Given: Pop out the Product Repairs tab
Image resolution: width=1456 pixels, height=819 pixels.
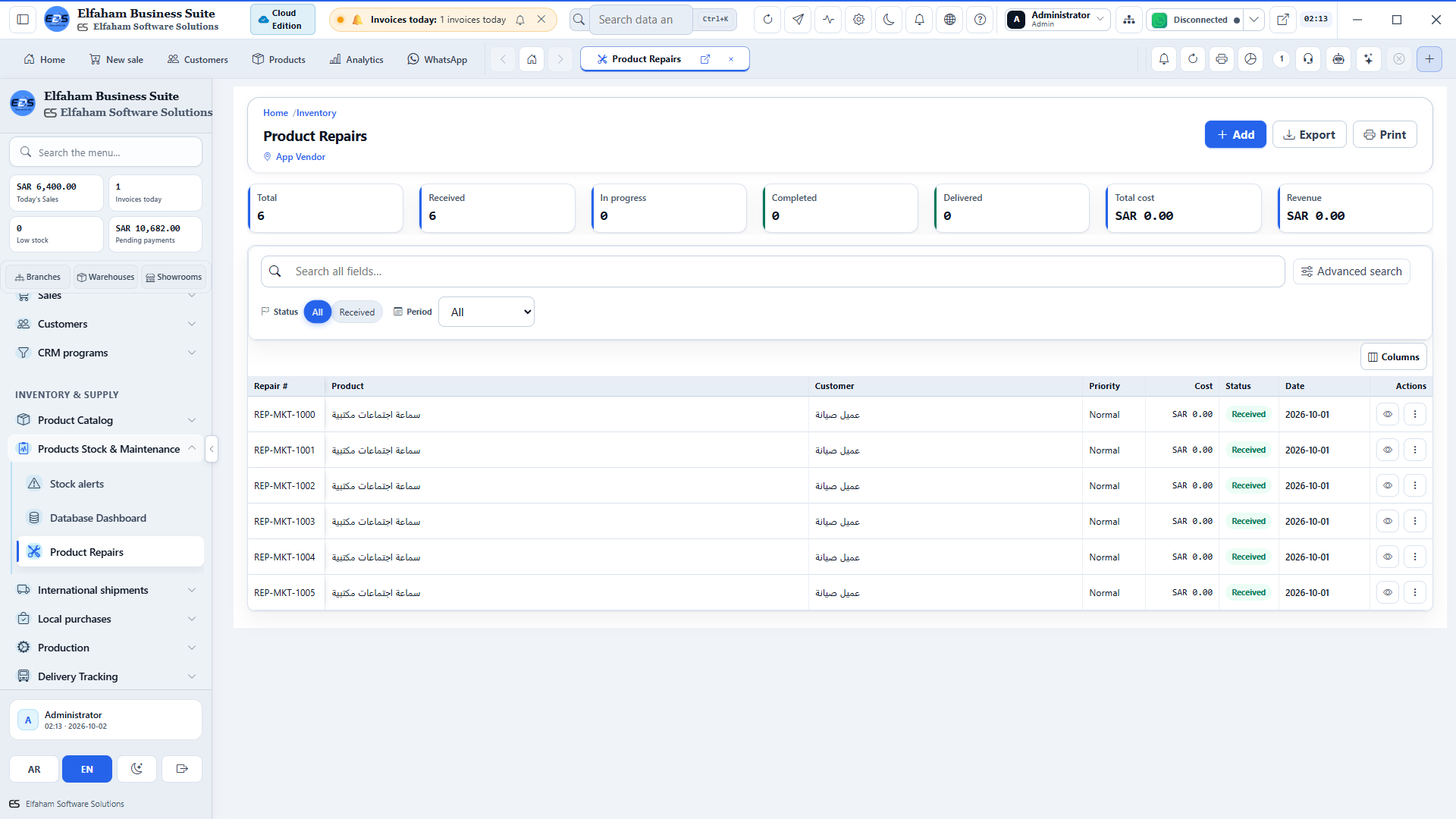Looking at the screenshot, I should coord(705,59).
